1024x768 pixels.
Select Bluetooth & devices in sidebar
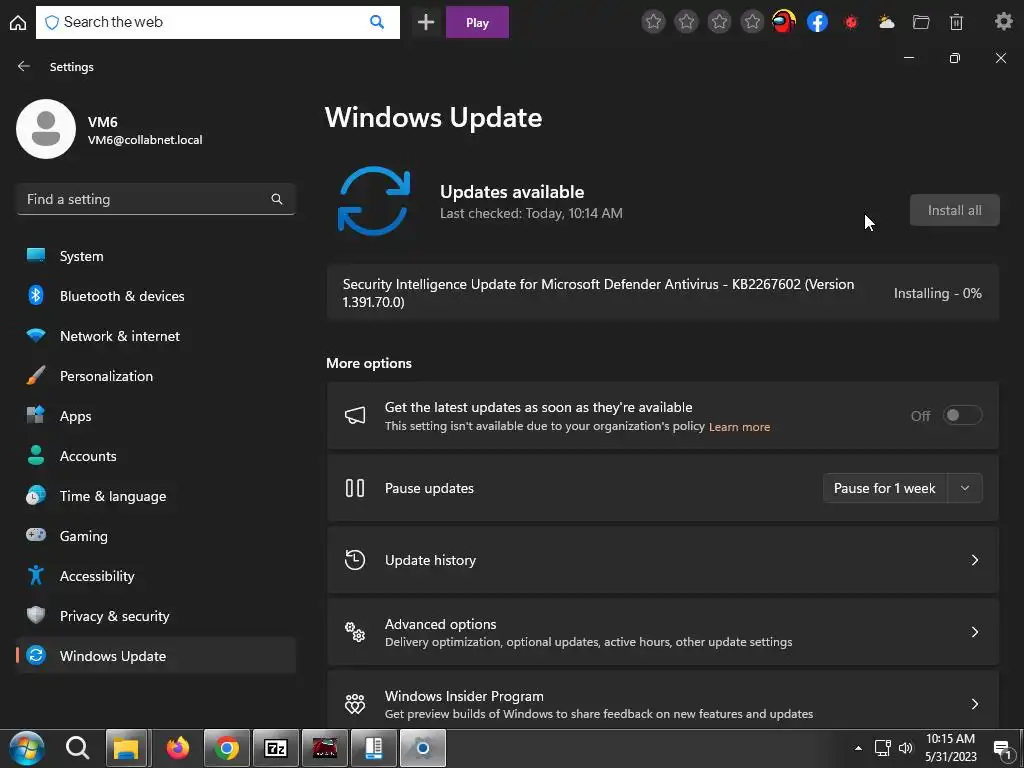pyautogui.click(x=155, y=296)
